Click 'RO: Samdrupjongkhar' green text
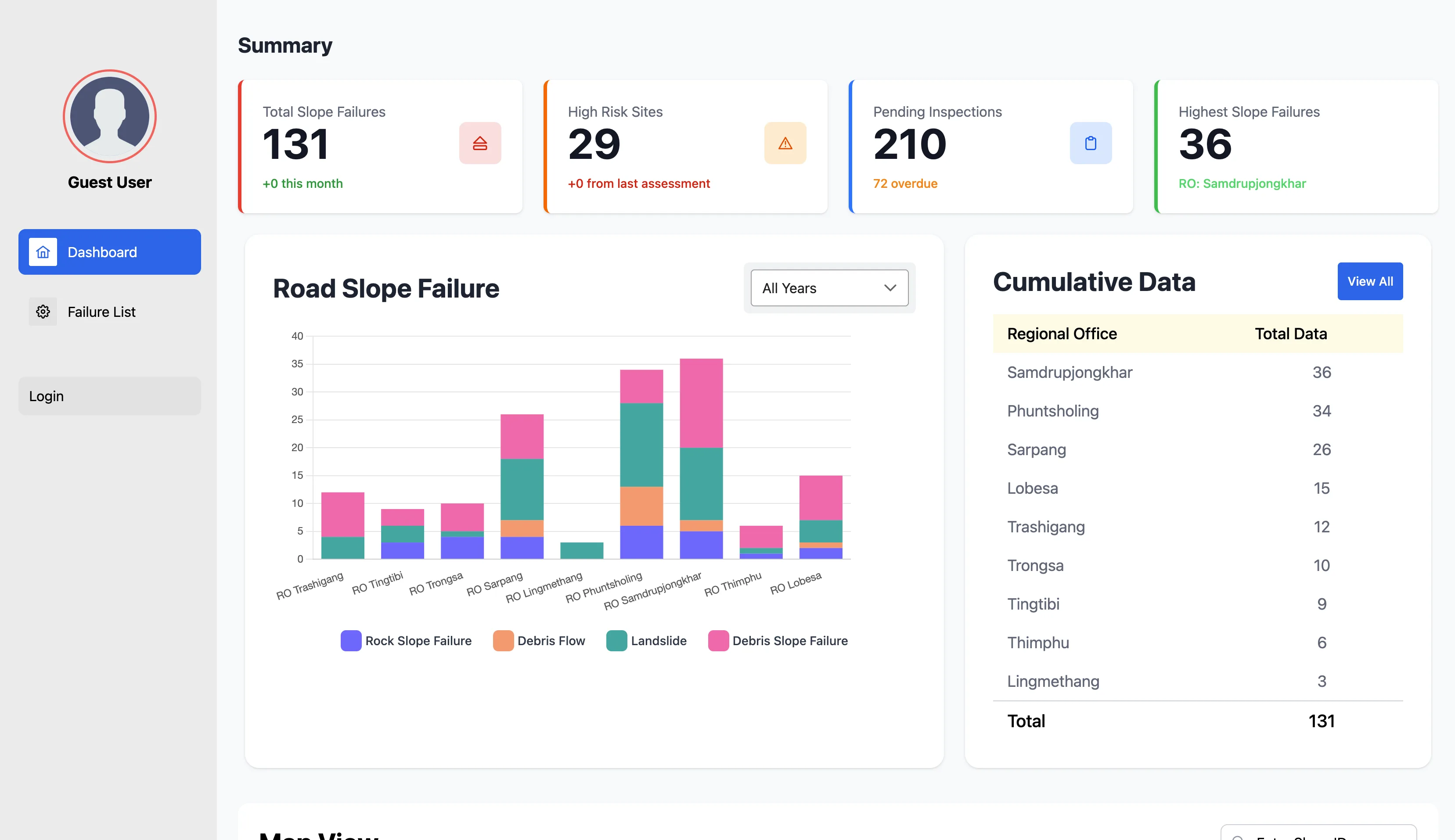1455x840 pixels. 1242,183
